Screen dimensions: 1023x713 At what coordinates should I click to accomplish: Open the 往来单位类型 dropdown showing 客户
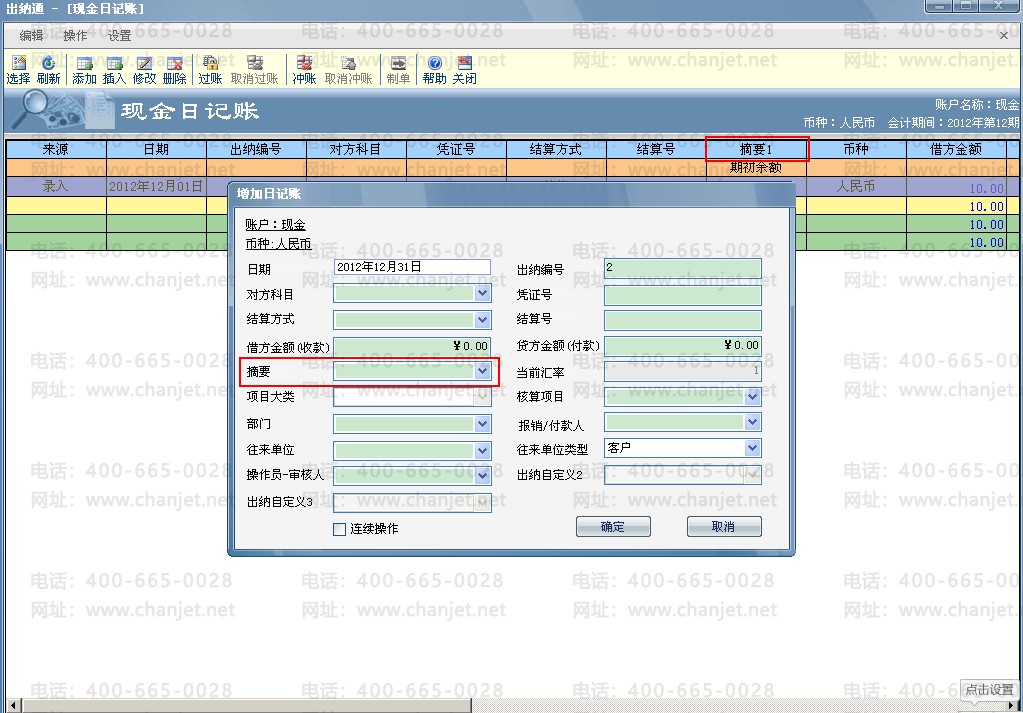[753, 448]
